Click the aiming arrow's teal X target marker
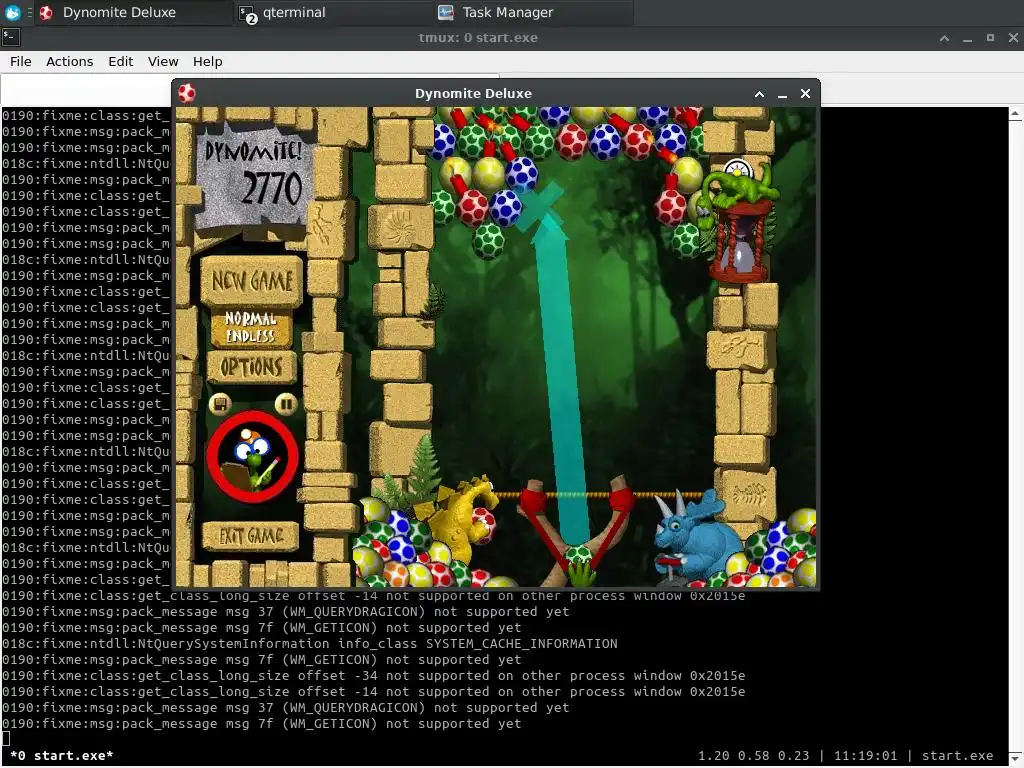The image size is (1024, 768). [541, 206]
